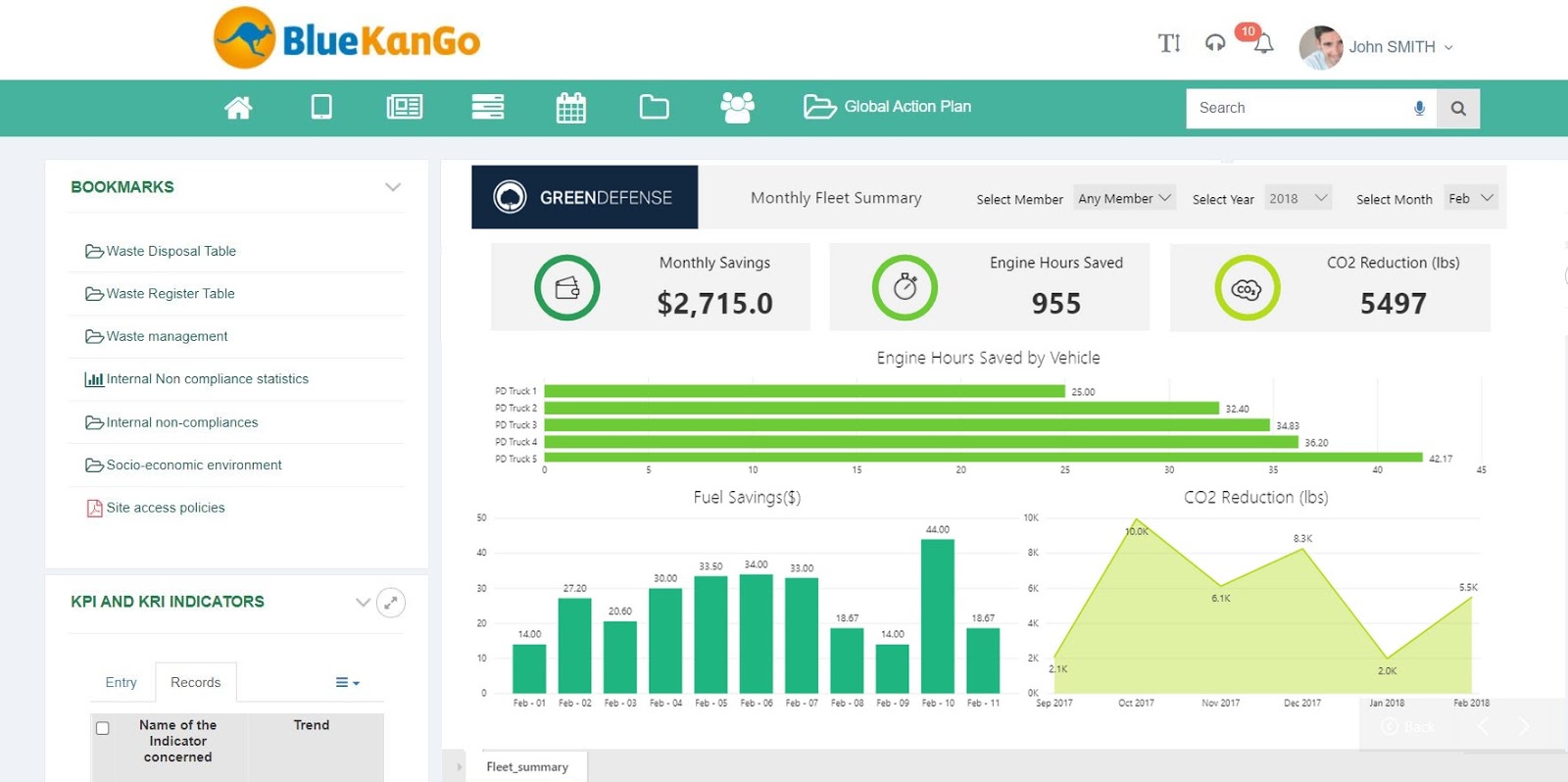
Task: Open the server list icon in navbar
Action: tap(488, 107)
